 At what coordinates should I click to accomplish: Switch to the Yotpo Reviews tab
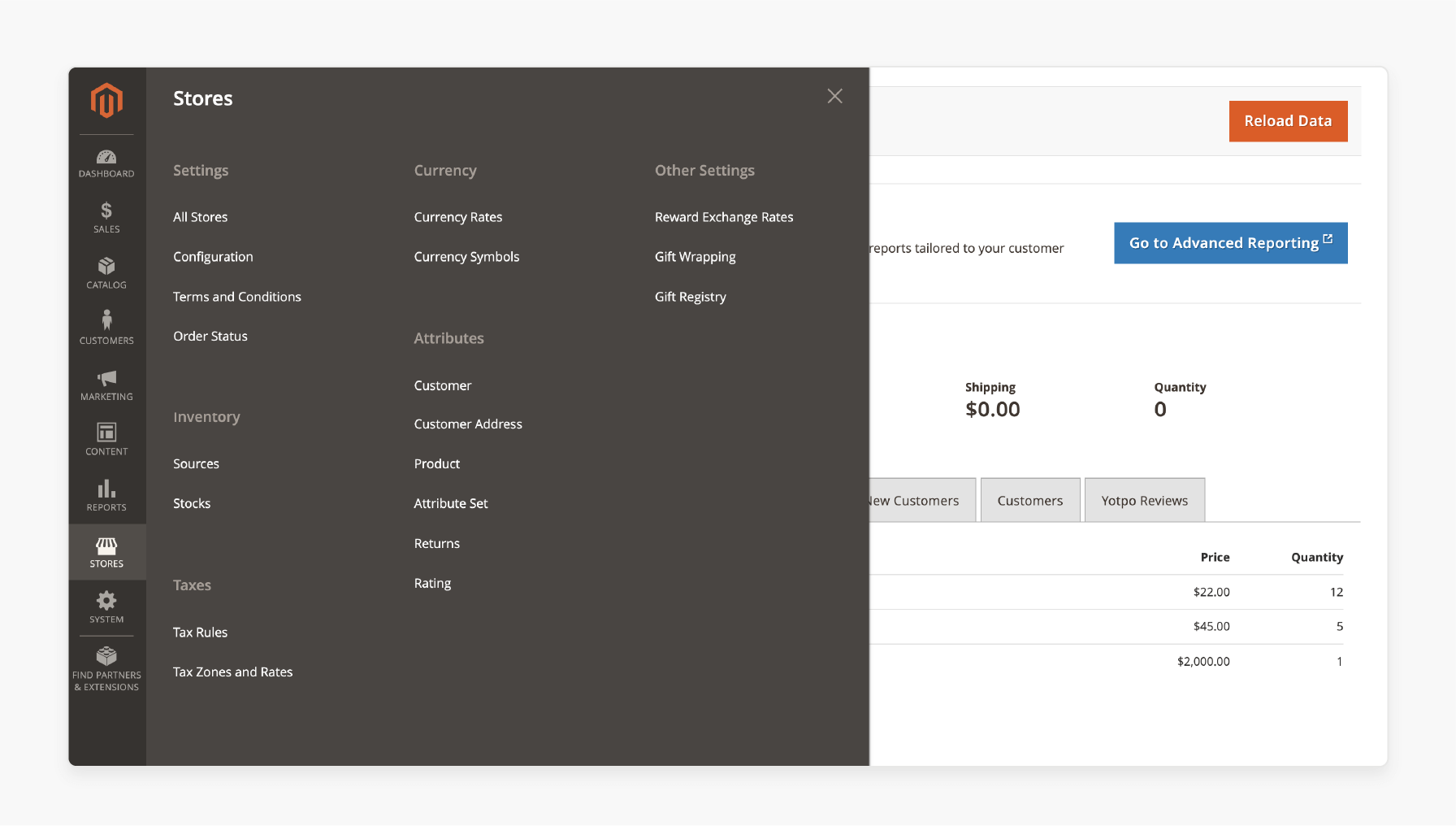tap(1144, 501)
